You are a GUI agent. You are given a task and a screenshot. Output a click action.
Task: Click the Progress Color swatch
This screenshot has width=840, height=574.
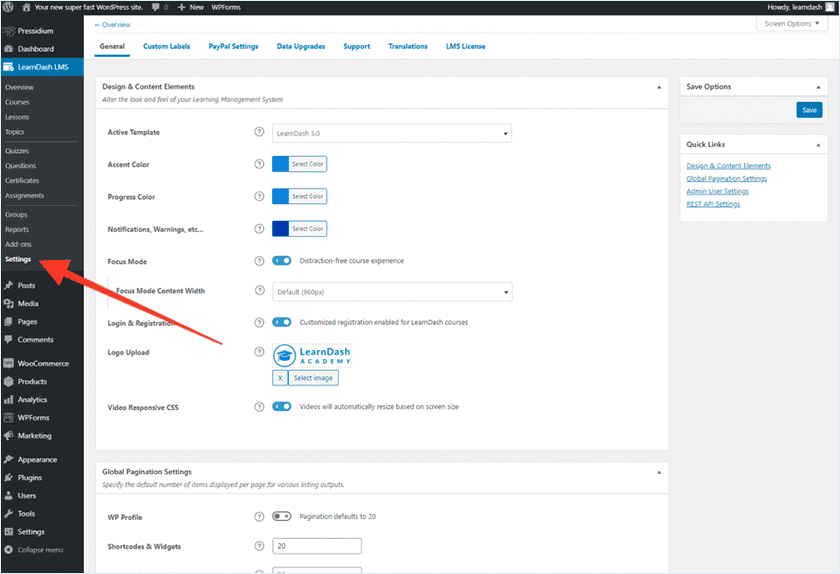(281, 197)
